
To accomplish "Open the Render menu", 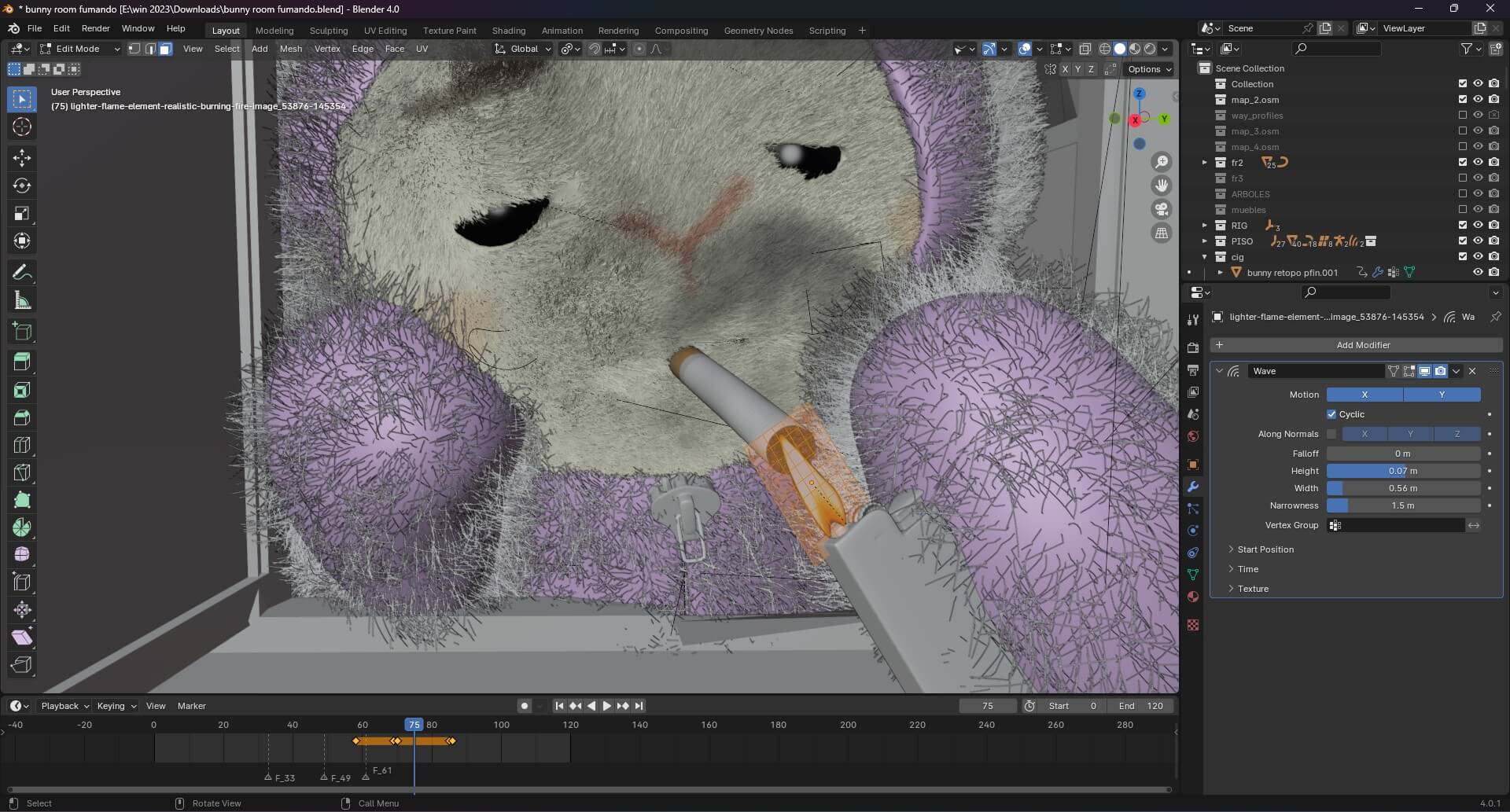I will [96, 28].
